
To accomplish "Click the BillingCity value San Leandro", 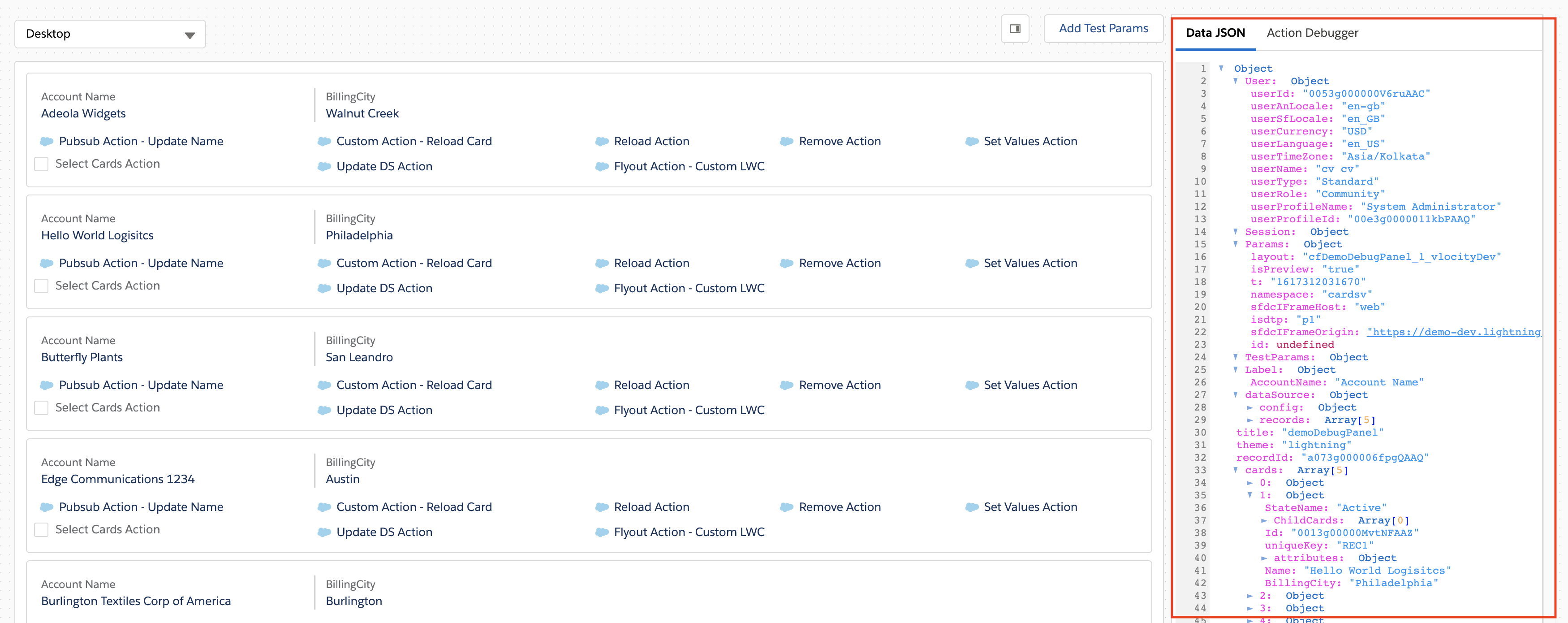I will pos(359,358).
